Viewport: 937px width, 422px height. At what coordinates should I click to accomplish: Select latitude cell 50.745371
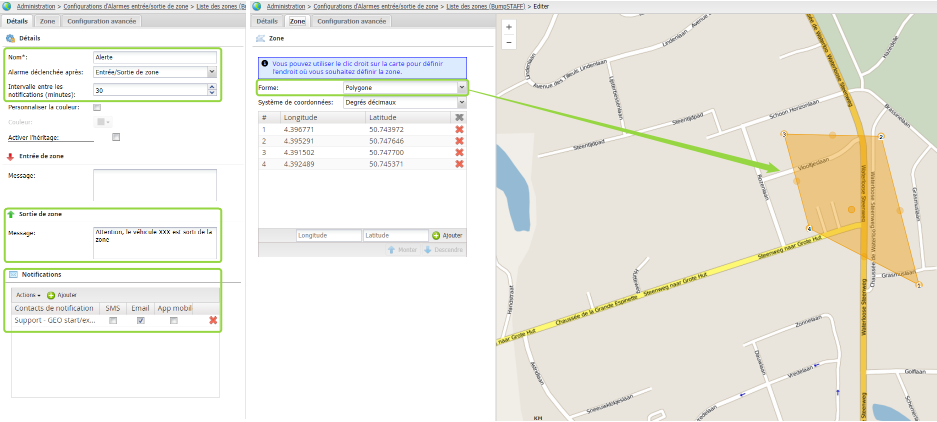click(x=410, y=164)
